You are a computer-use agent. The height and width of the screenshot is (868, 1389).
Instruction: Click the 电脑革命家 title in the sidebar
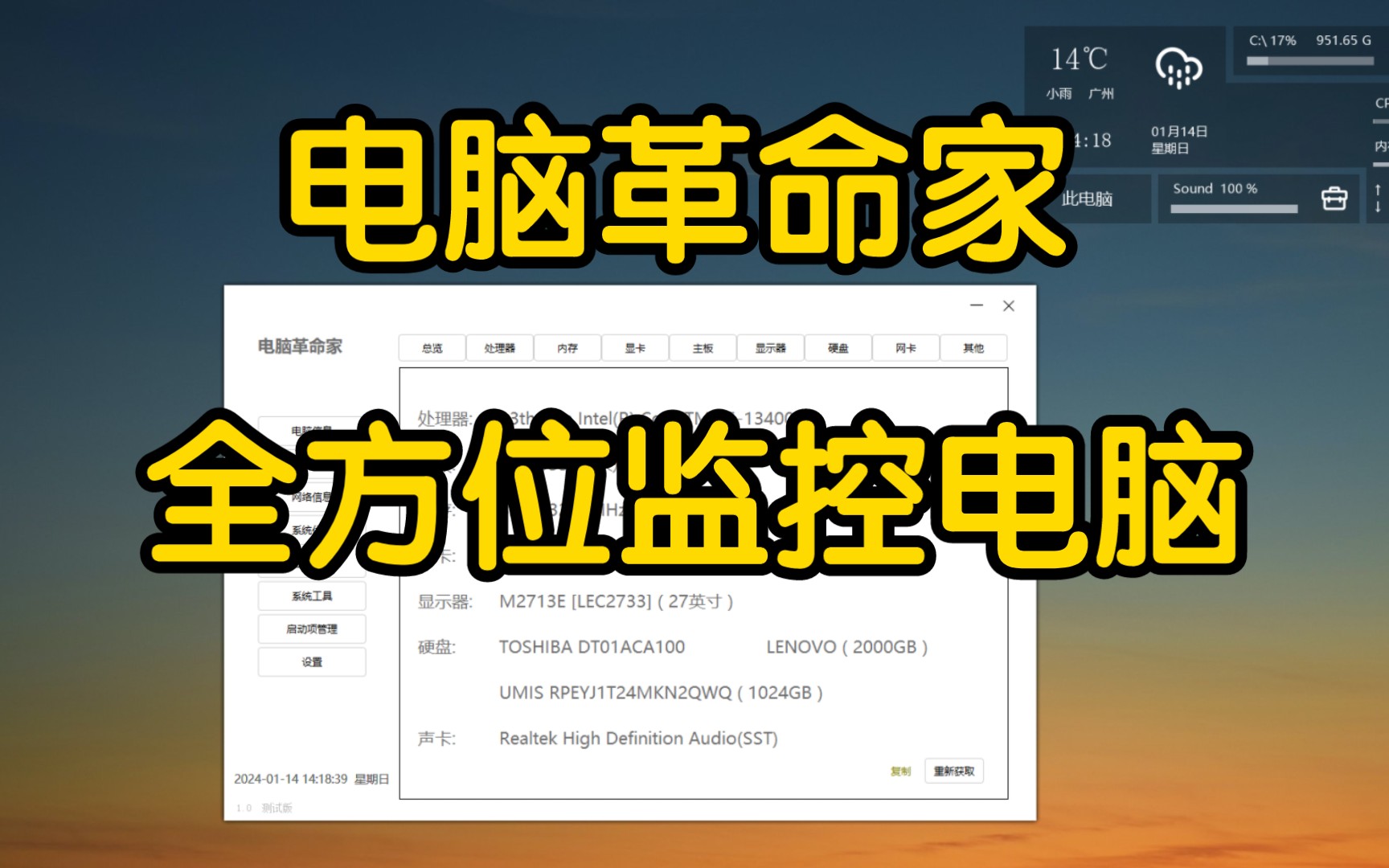tap(300, 346)
